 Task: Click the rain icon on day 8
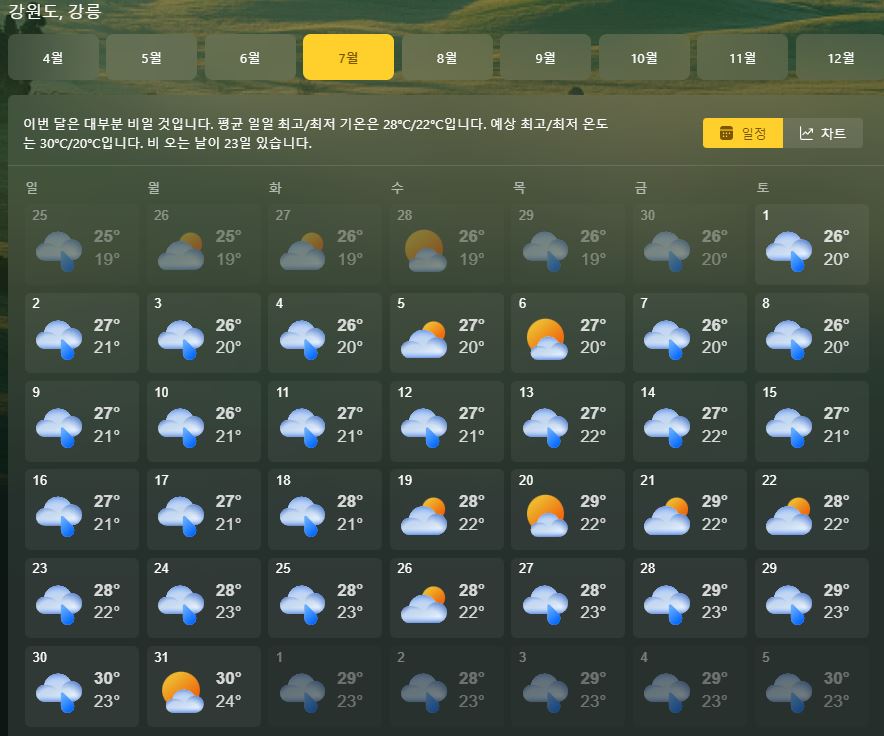coord(789,340)
